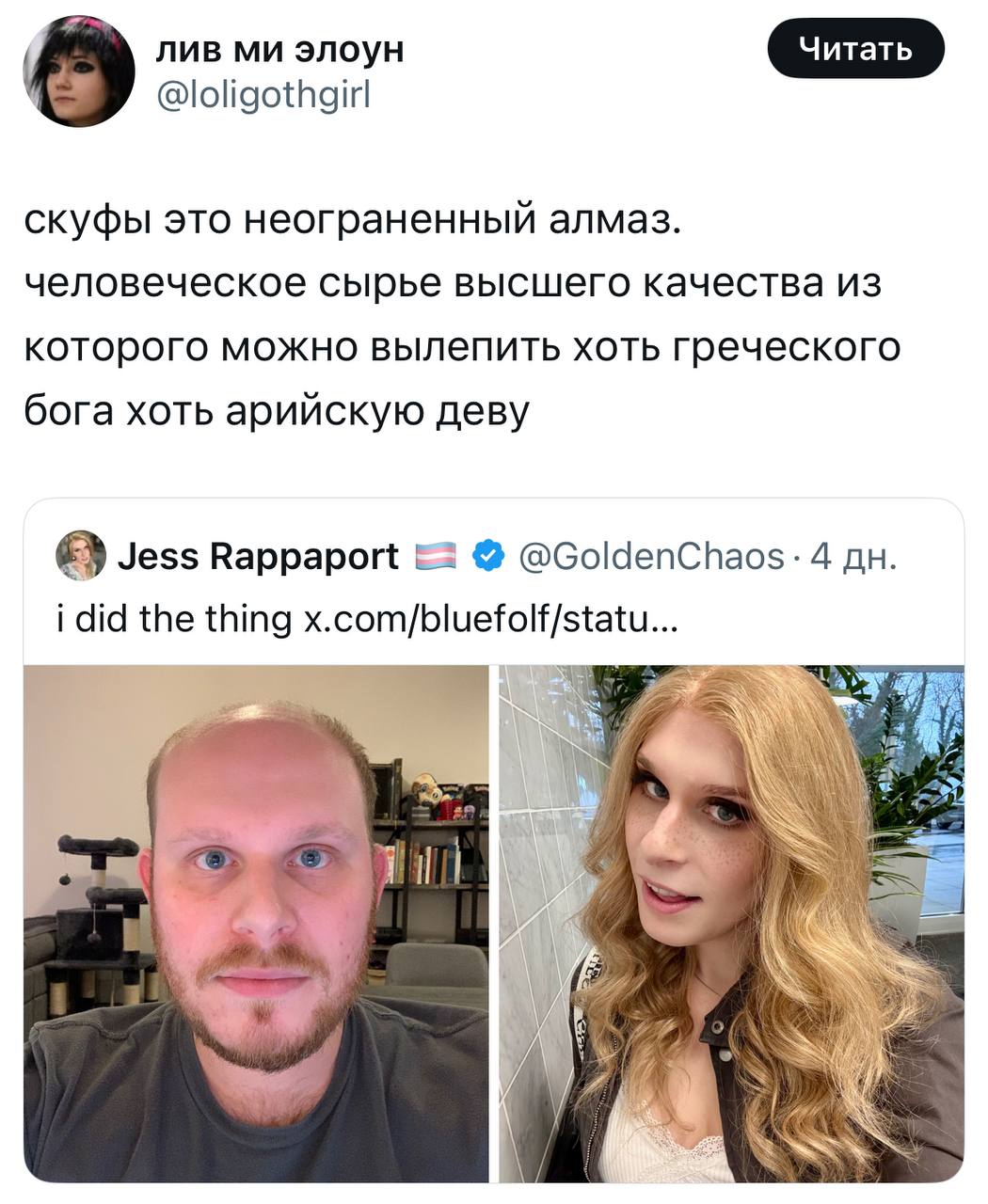This screenshot has width=988, height=1204.
Task: Click the transgender flag emoji beside the name
Action: [x=435, y=556]
